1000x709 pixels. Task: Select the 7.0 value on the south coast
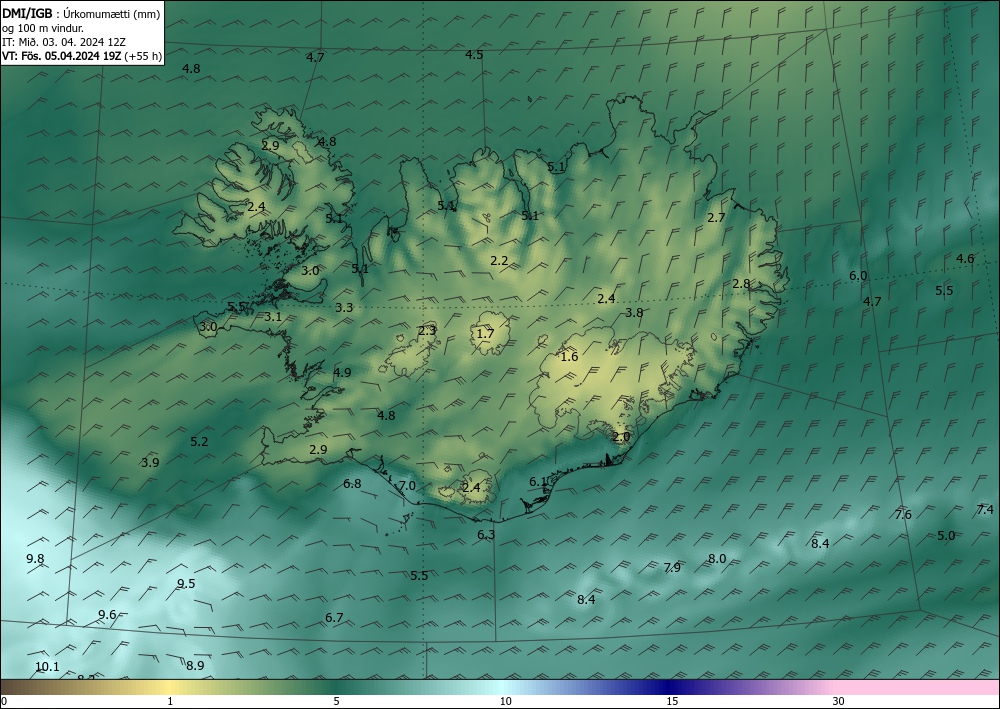[x=407, y=486]
